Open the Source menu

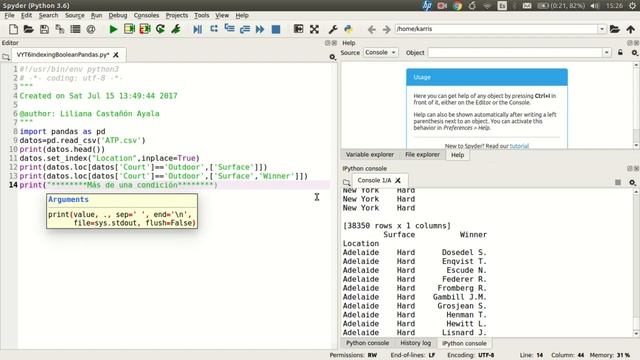[75, 16]
